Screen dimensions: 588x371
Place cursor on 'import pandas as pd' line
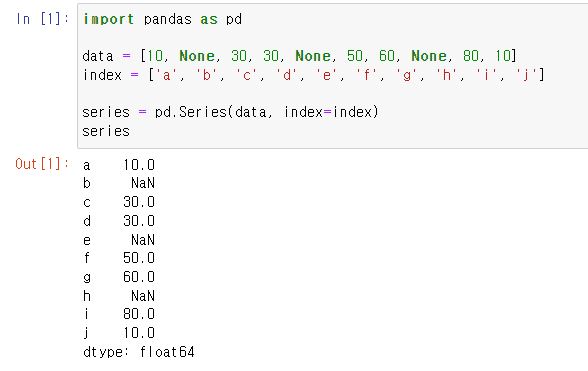click(162, 19)
